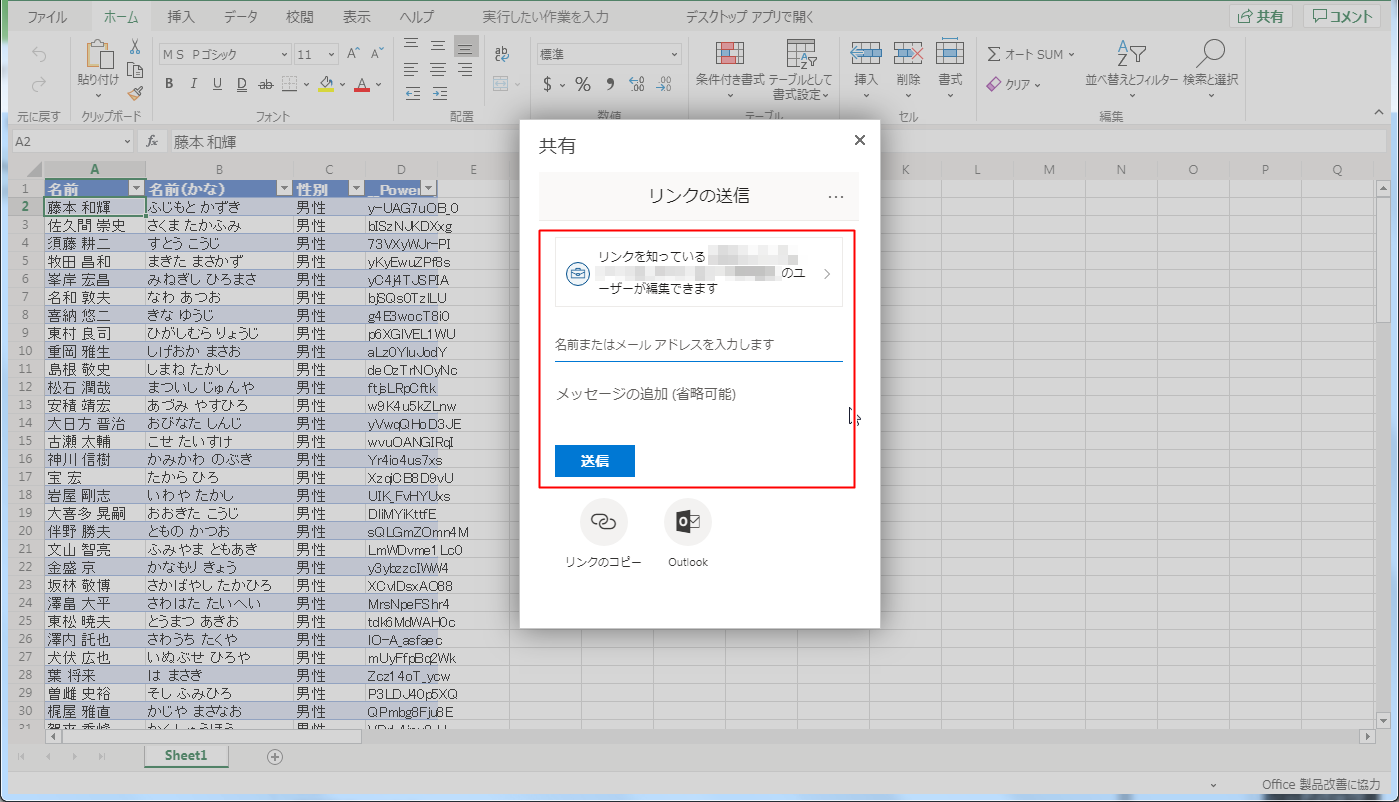Open the link permission settings row
The width and height of the screenshot is (1399, 802).
(x=699, y=272)
